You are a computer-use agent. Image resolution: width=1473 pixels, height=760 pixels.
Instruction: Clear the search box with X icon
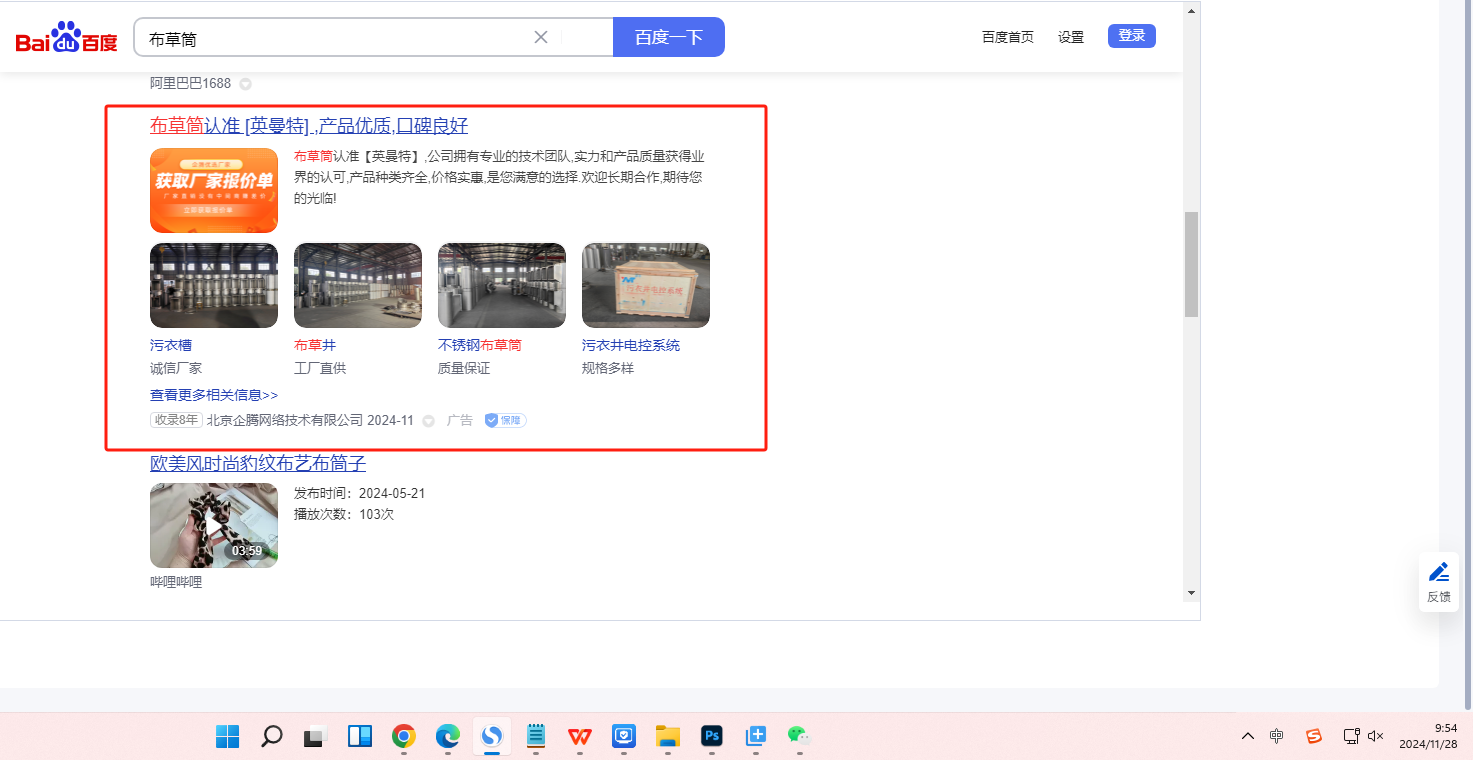click(541, 37)
